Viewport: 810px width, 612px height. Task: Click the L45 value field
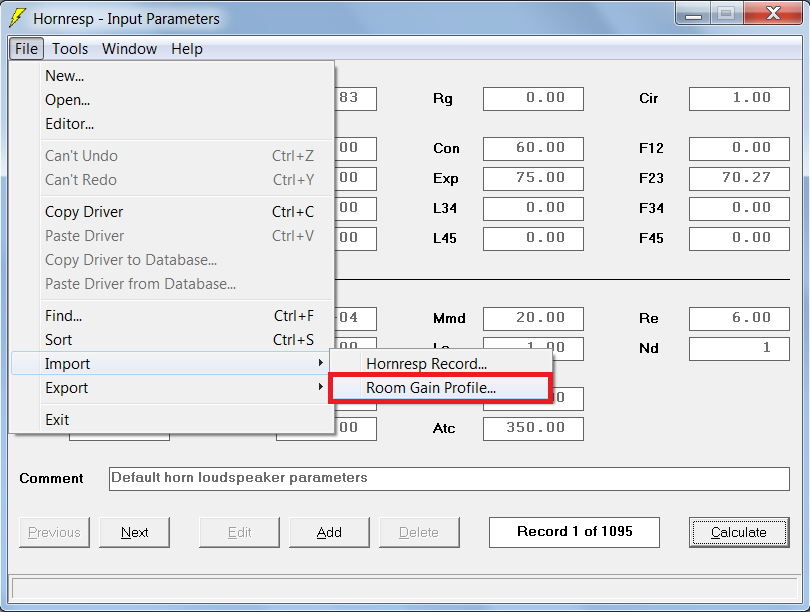[533, 239]
